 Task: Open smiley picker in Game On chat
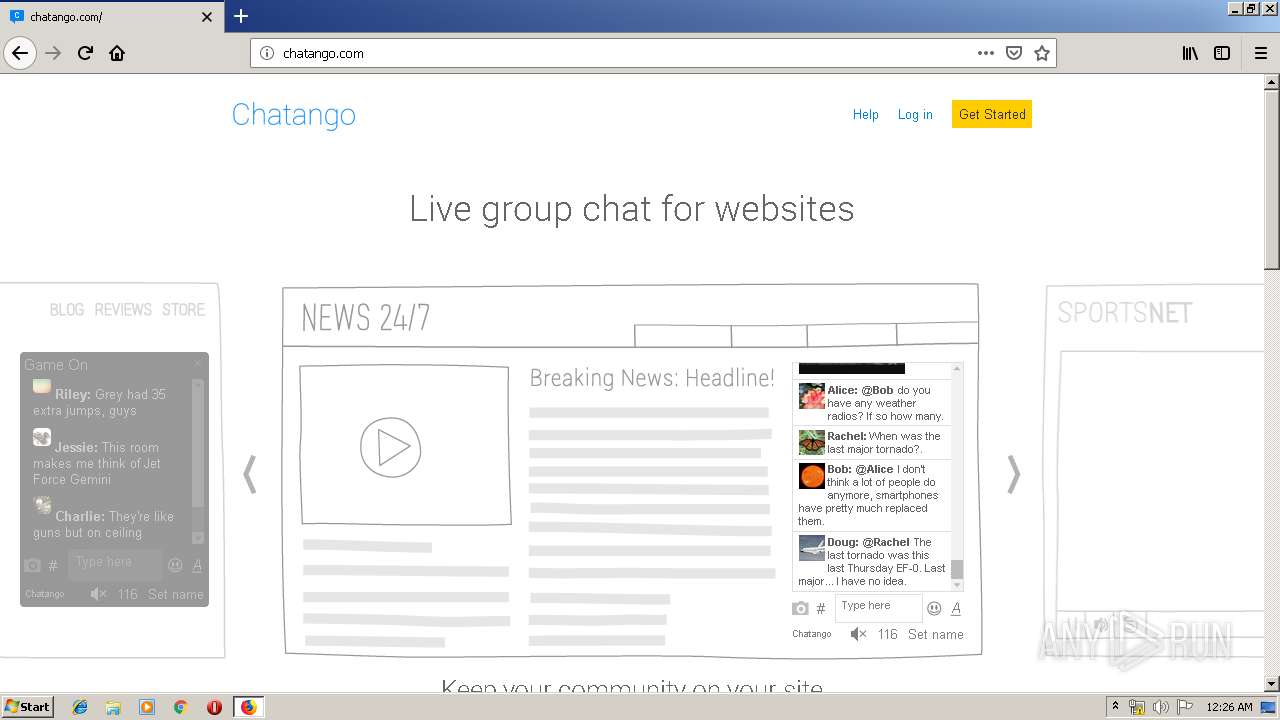pyautogui.click(x=175, y=565)
